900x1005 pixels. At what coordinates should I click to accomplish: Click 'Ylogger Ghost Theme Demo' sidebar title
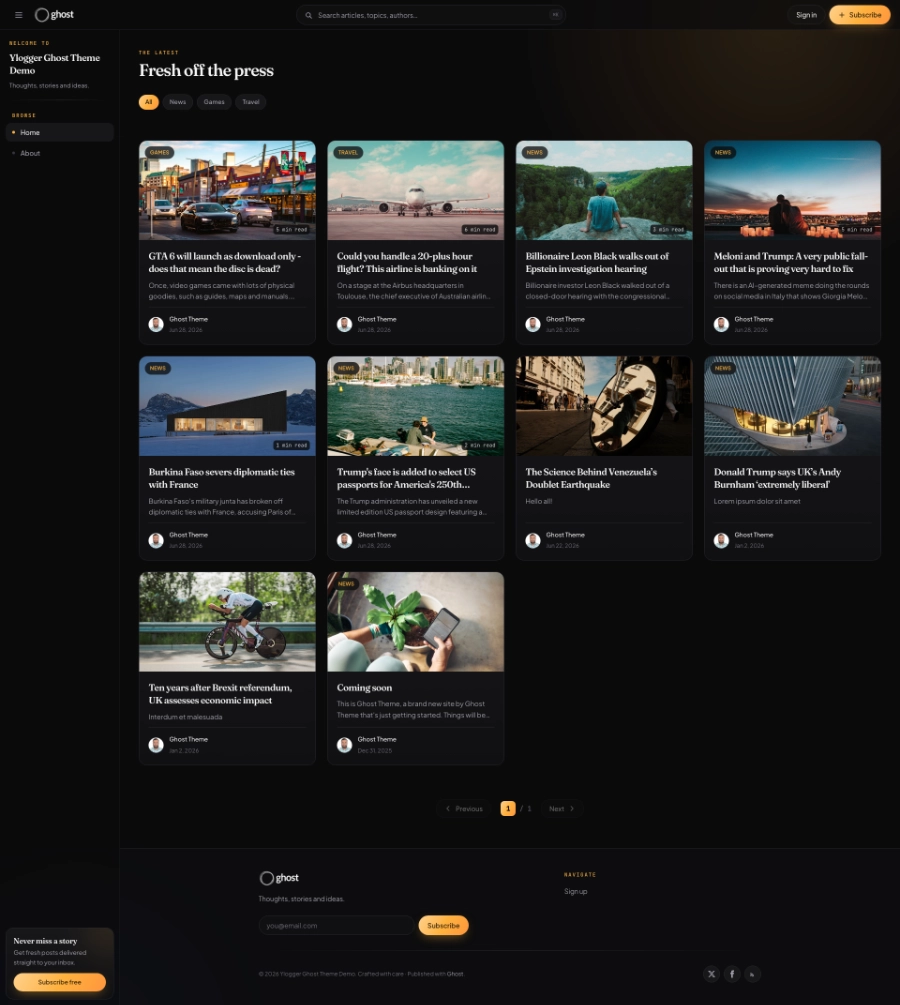[x=54, y=64]
